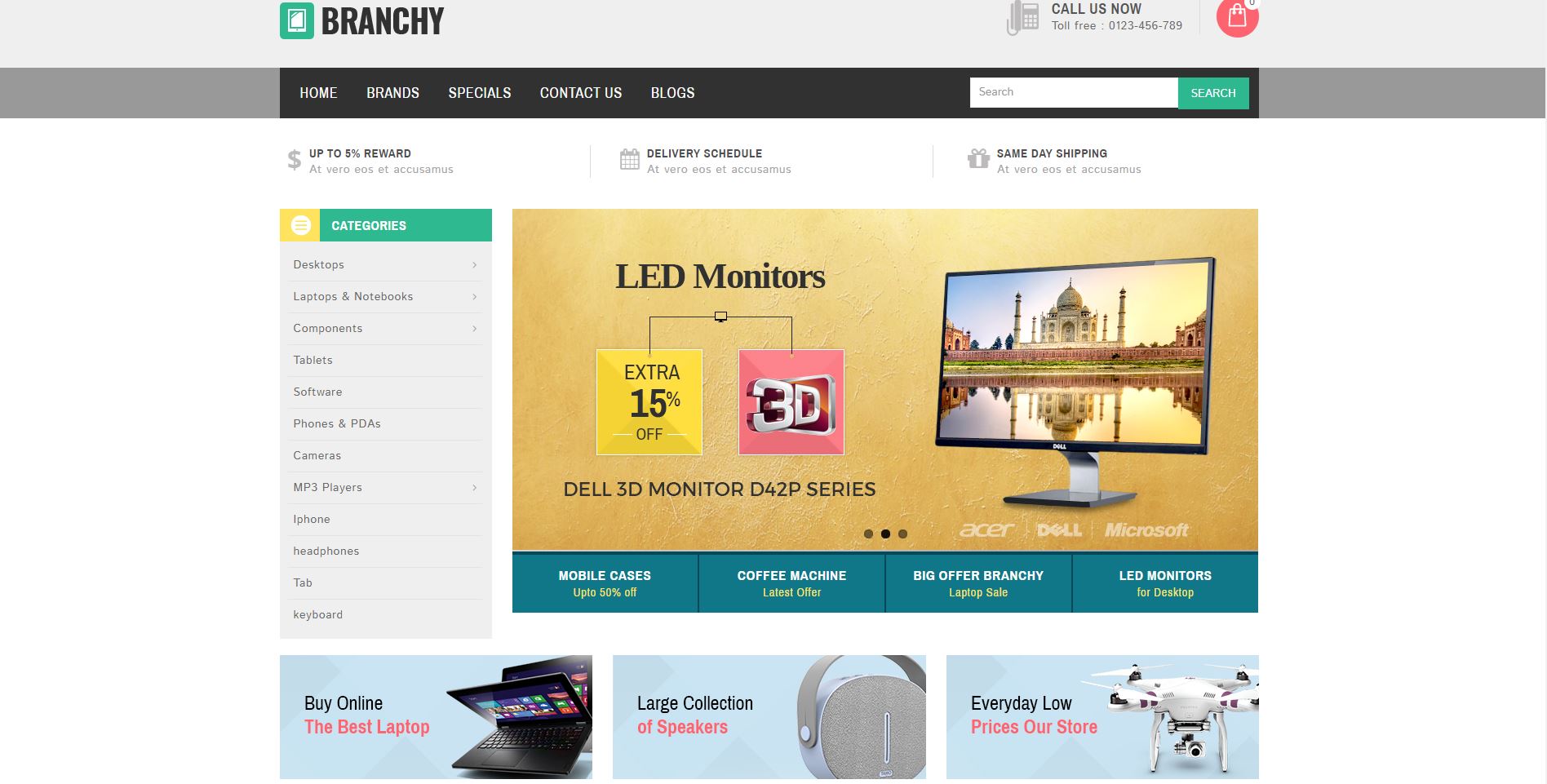1547x784 pixels.
Task: Expand Laptops & Notebooks submenu arrow
Action: tap(474, 297)
